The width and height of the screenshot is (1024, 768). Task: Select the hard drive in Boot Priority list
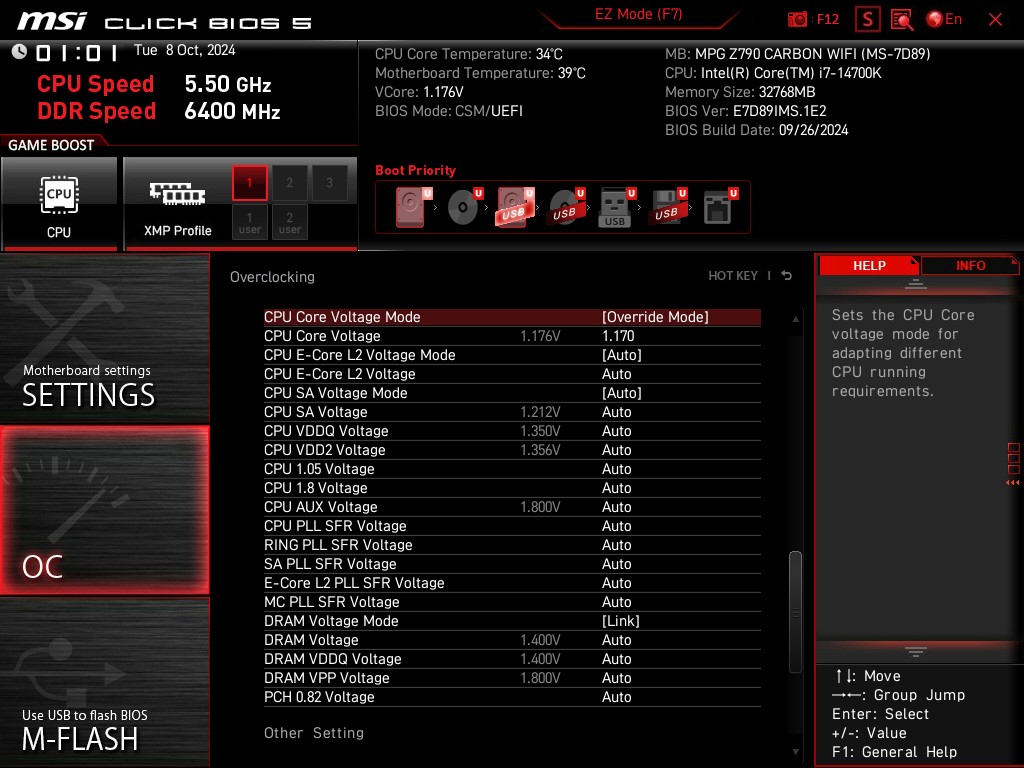tap(410, 205)
